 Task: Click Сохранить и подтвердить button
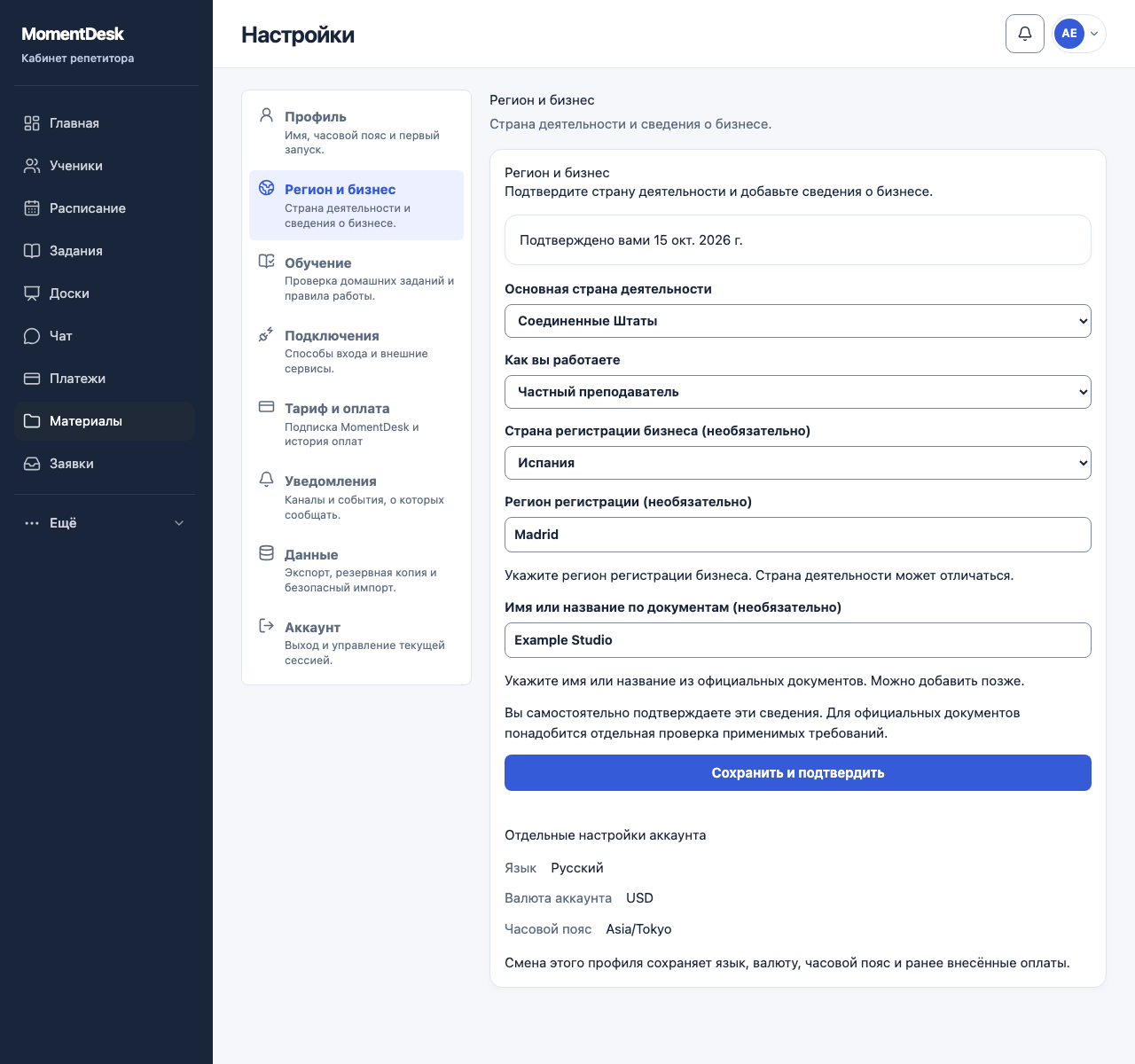pos(798,773)
